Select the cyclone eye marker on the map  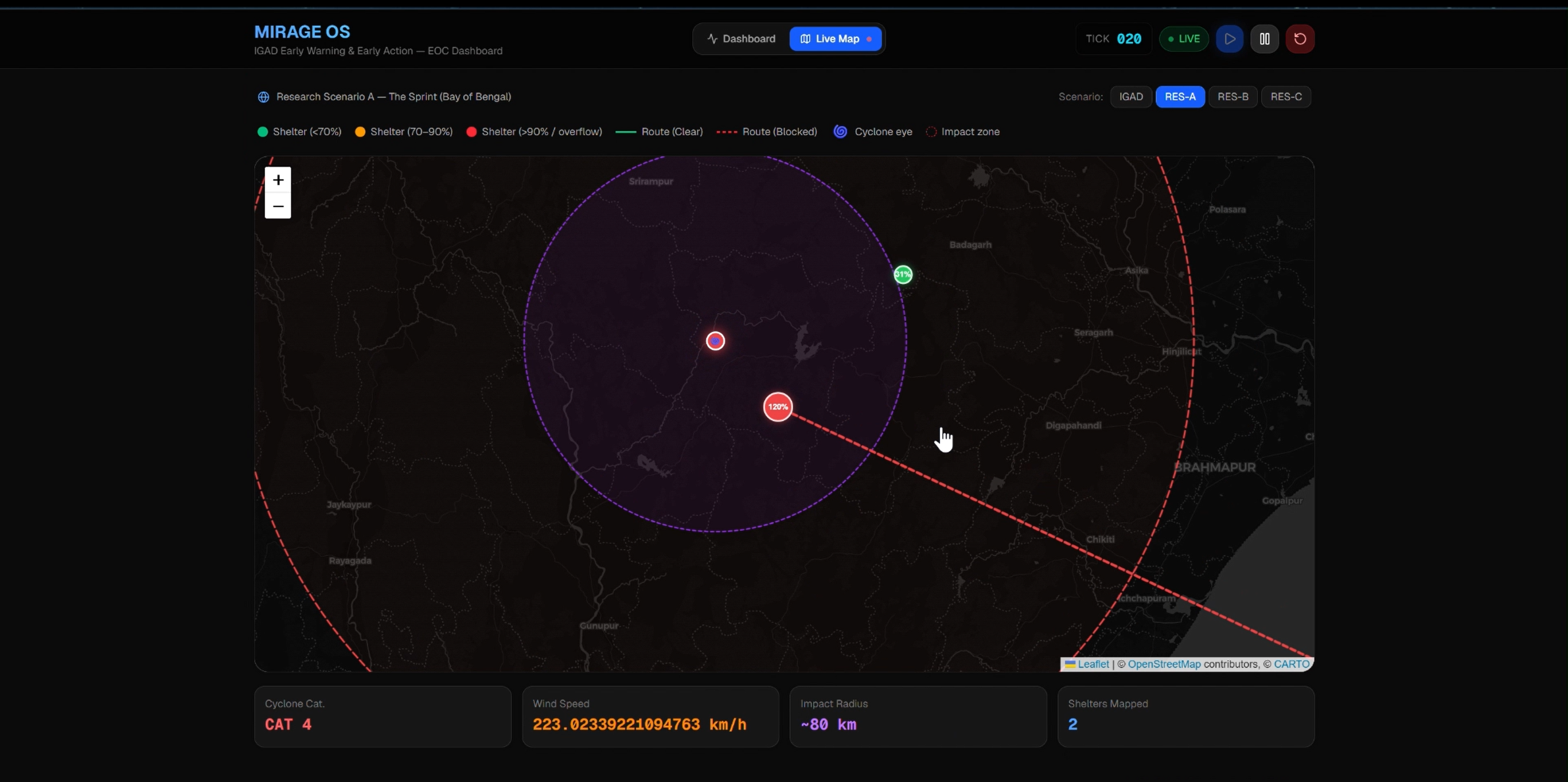click(715, 341)
